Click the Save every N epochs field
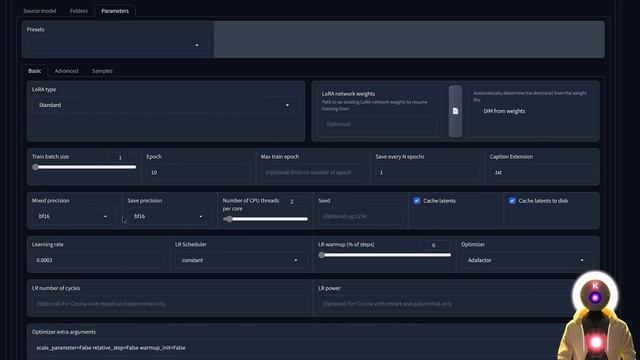 427,172
